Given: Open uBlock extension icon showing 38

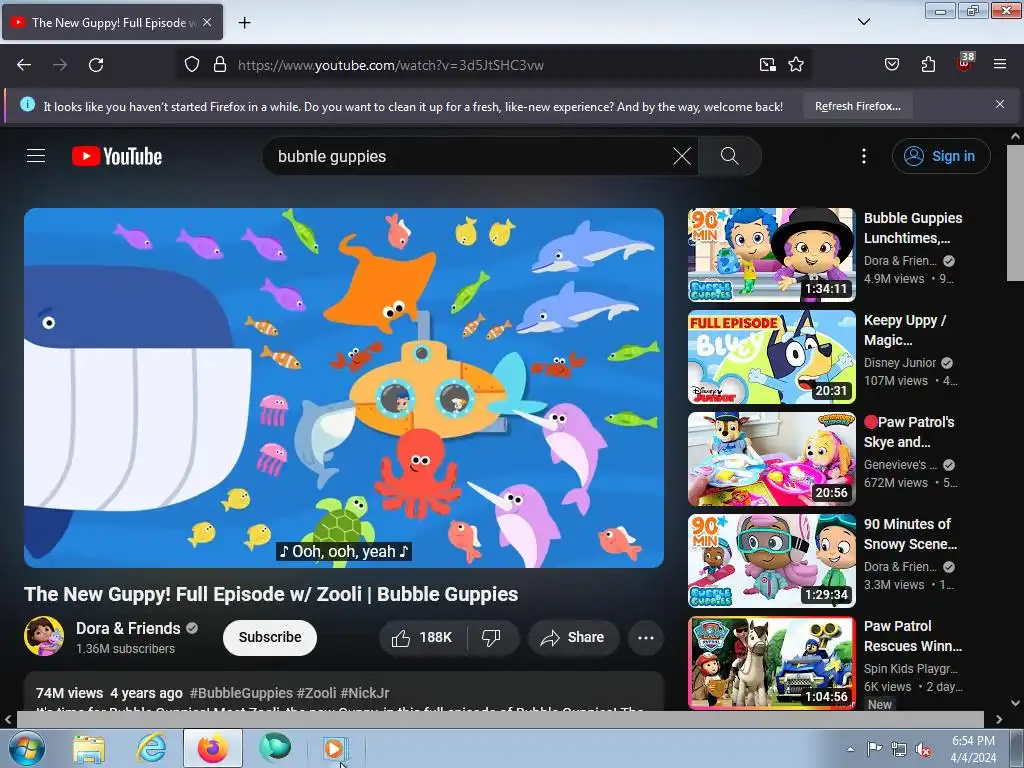Looking at the screenshot, I should [x=965, y=63].
